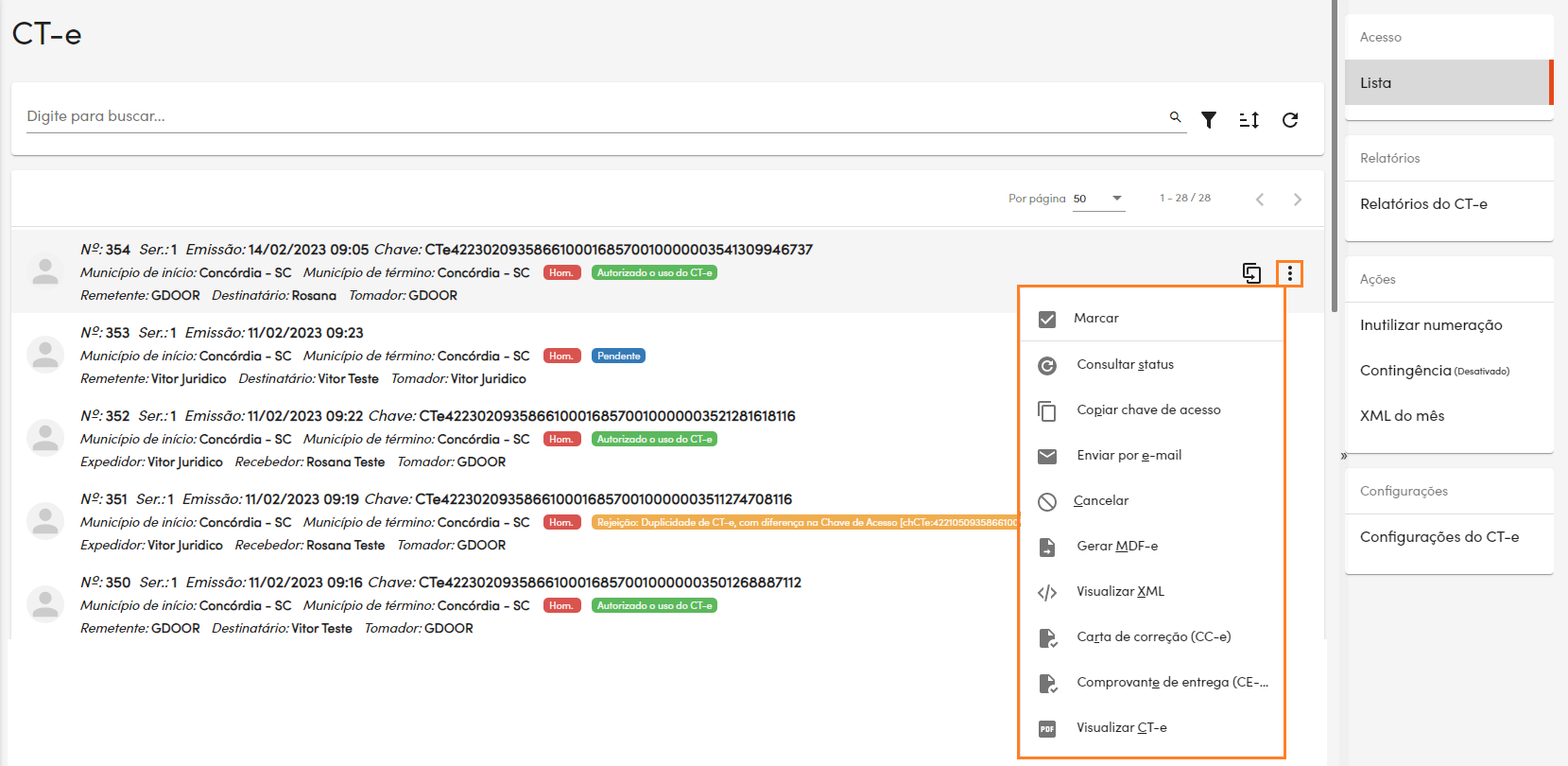Image resolution: width=1568 pixels, height=766 pixels.
Task: Refresh the CT-e list
Action: tap(1290, 119)
